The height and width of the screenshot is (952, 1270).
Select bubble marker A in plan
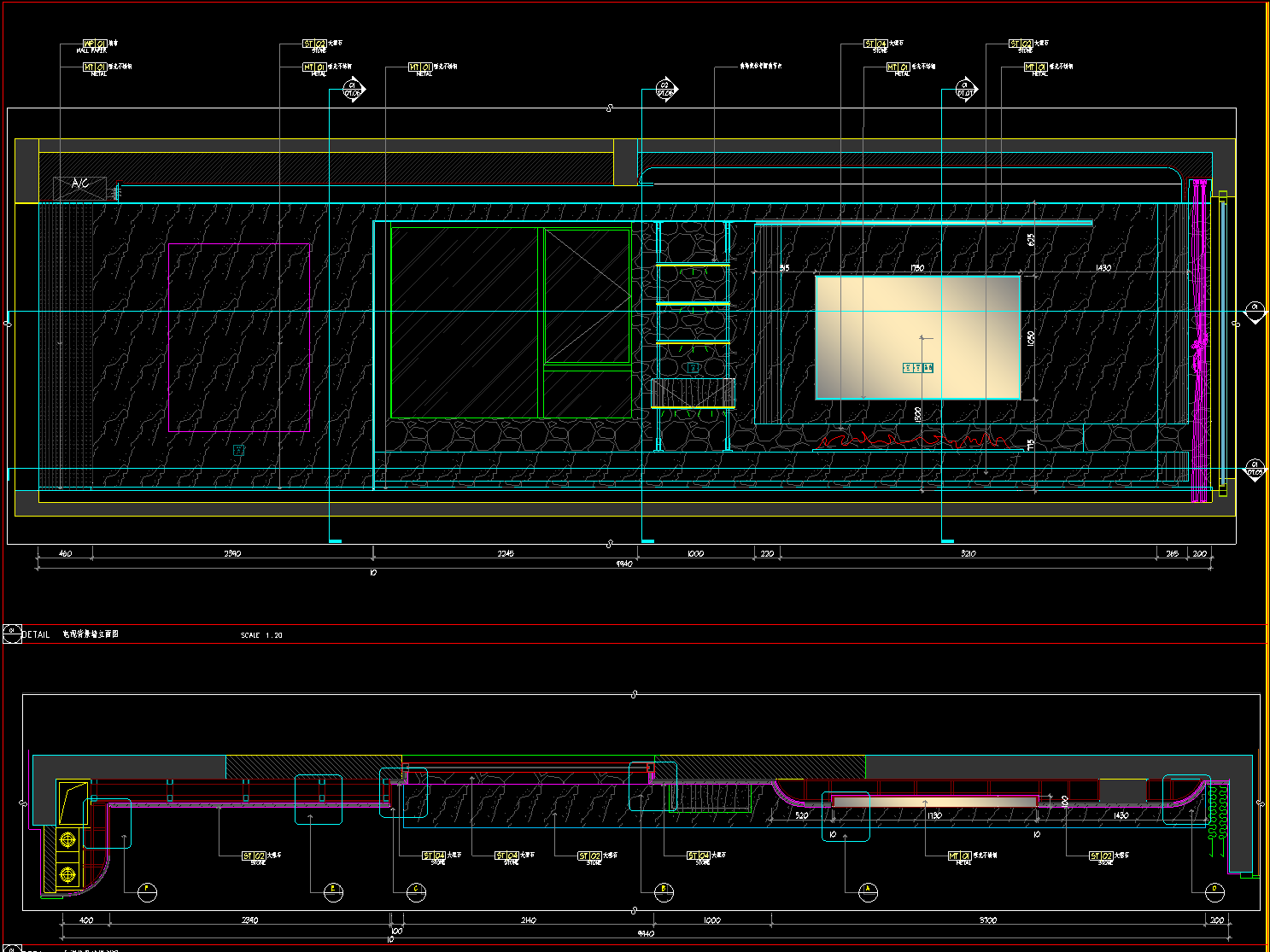pyautogui.click(x=869, y=892)
